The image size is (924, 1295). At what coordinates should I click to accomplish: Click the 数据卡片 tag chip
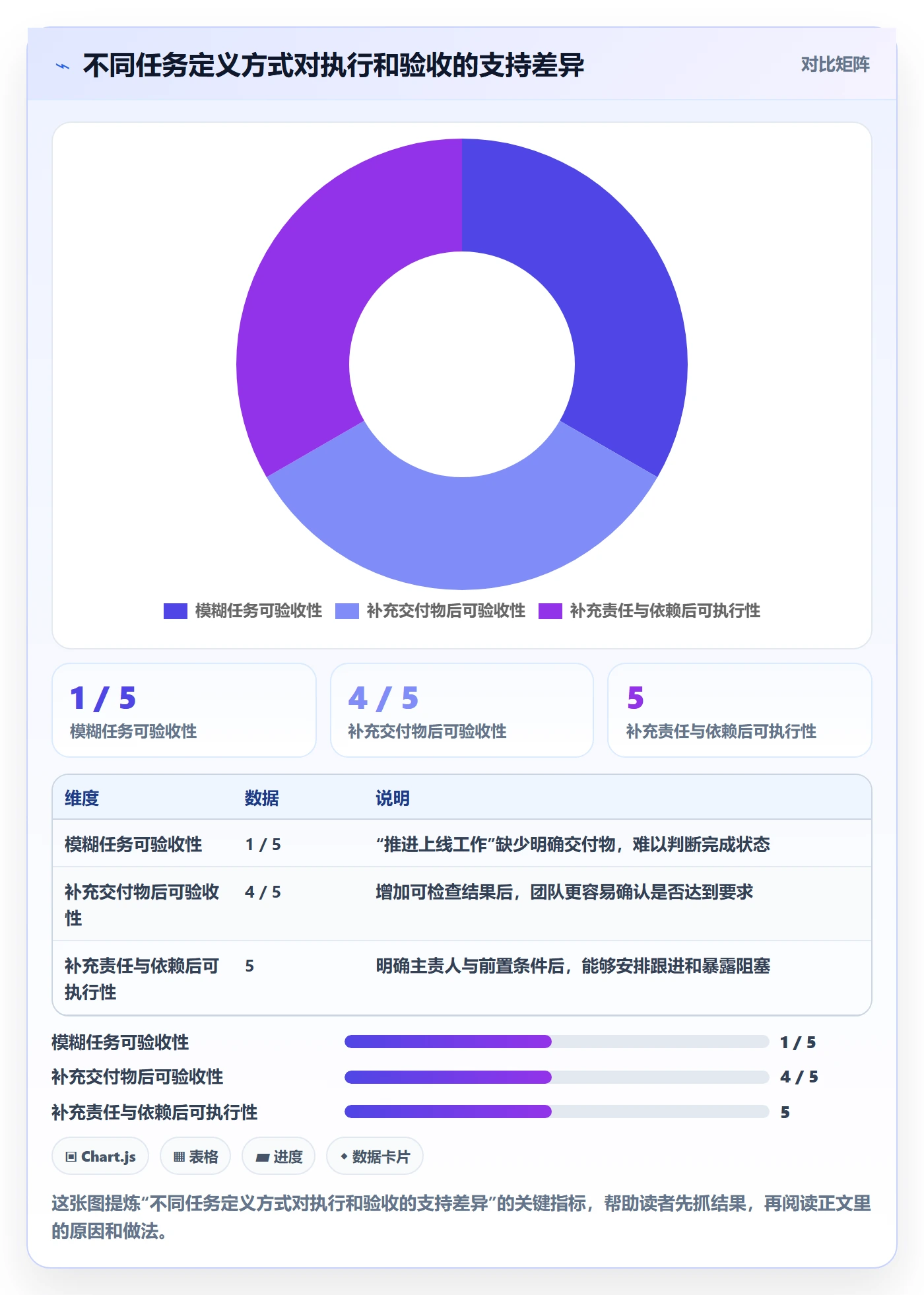point(375,1156)
